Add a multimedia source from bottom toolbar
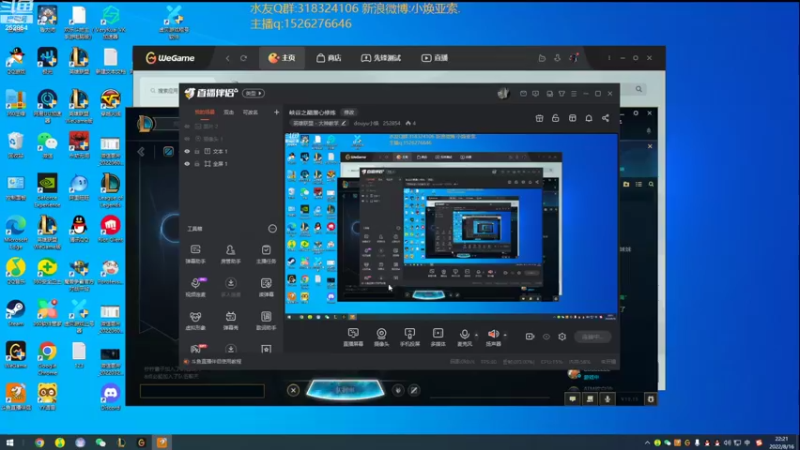800x450 pixels. (438, 337)
